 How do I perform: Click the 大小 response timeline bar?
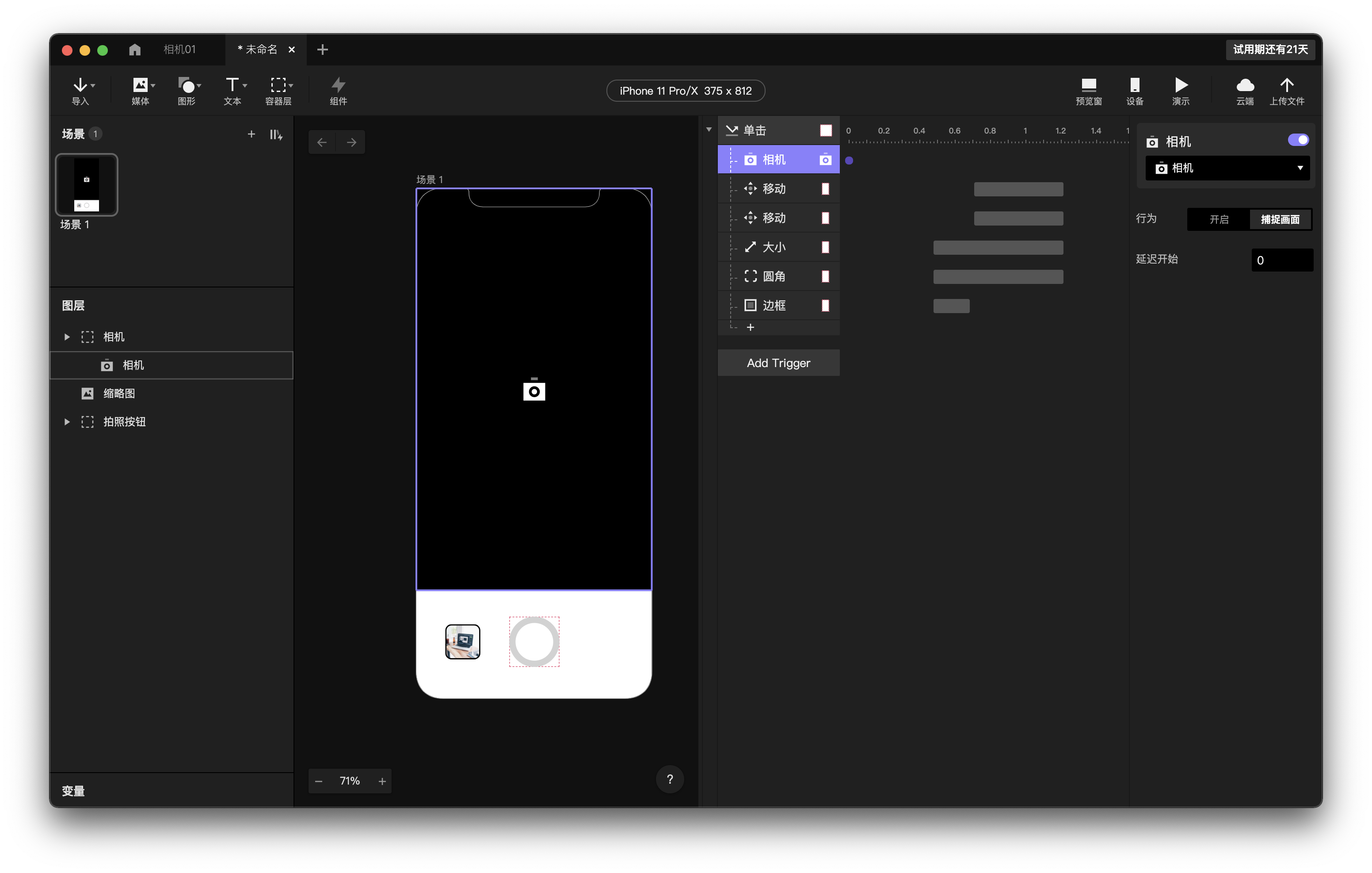[x=998, y=248]
